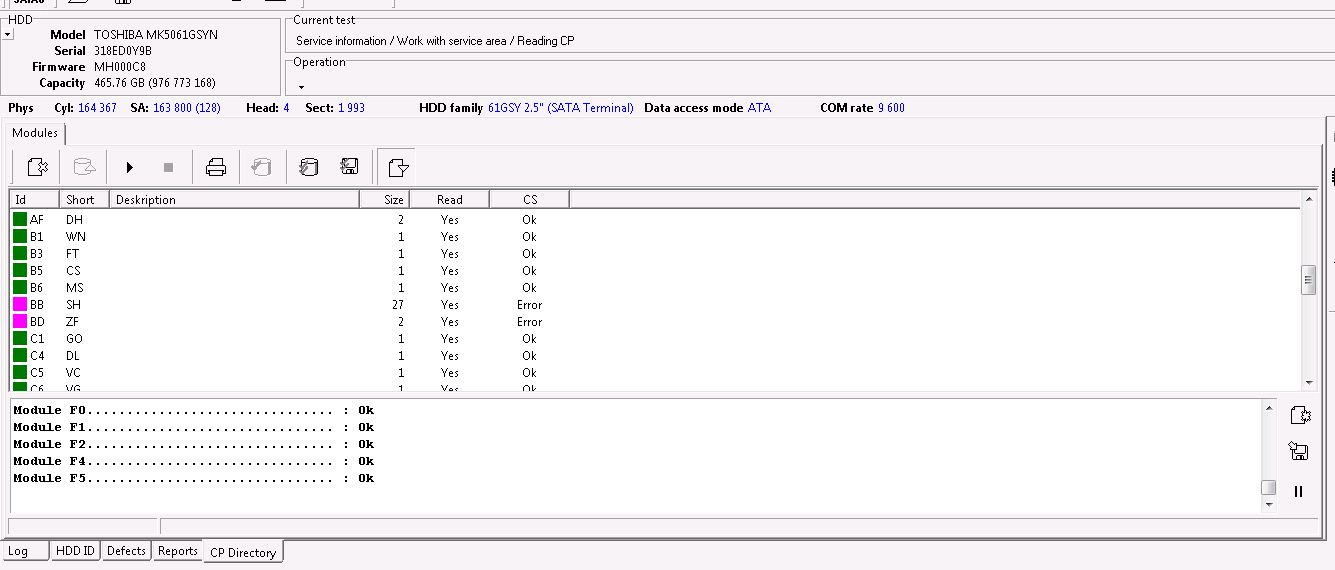Start the test with the play button
The image size is (1335, 570).
(129, 167)
